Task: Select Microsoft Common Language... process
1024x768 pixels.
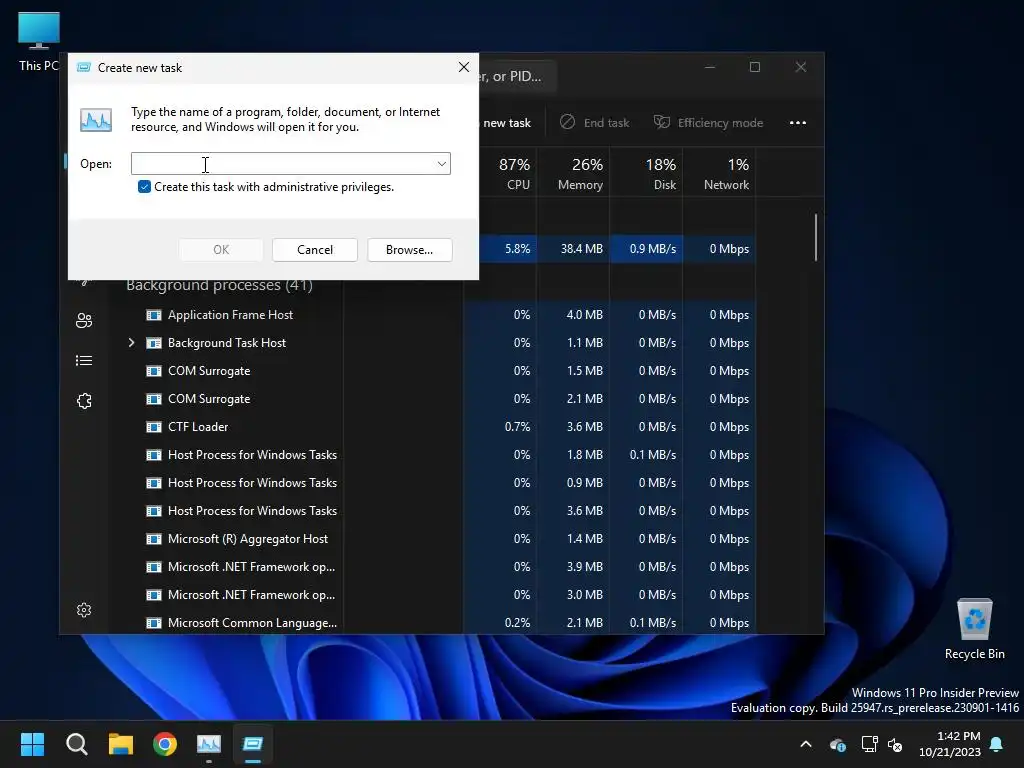Action: coord(252,623)
